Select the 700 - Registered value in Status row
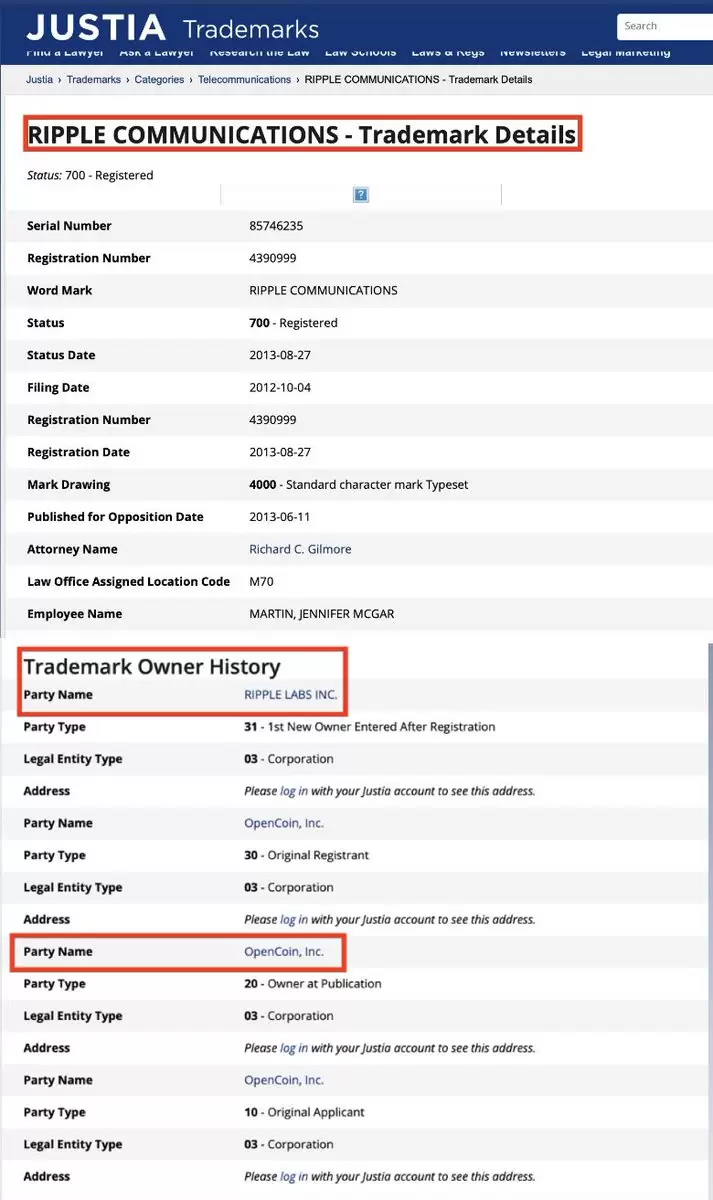Screen dimensions: 713x1200 point(293,323)
